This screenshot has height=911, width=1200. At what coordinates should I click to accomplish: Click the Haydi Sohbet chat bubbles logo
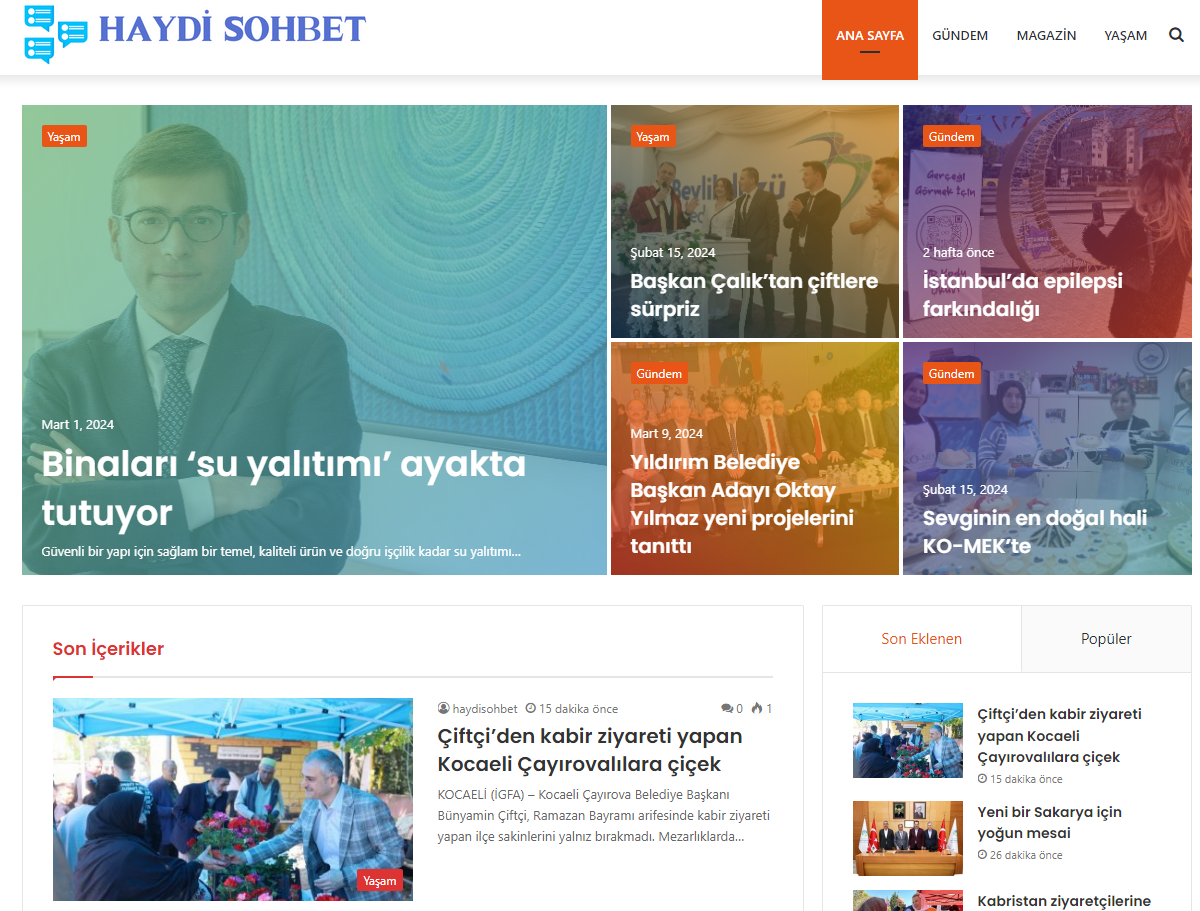(x=56, y=34)
